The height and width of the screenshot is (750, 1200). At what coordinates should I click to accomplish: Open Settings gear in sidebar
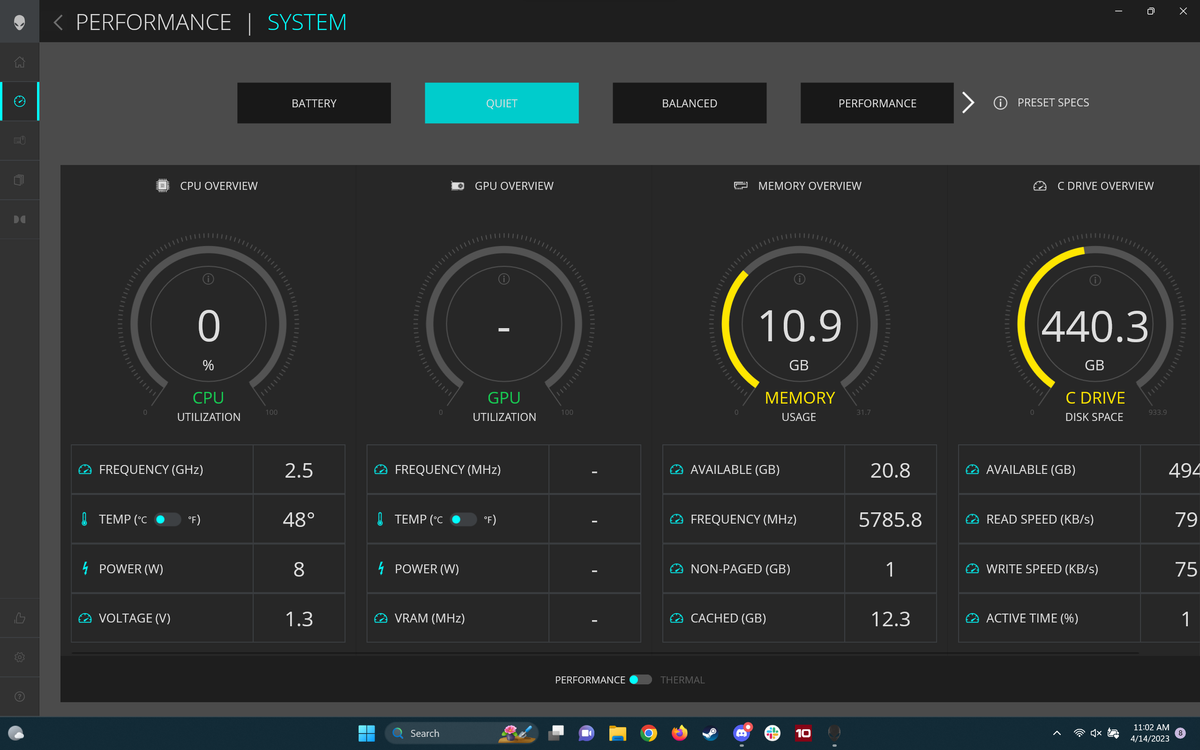click(x=19, y=658)
